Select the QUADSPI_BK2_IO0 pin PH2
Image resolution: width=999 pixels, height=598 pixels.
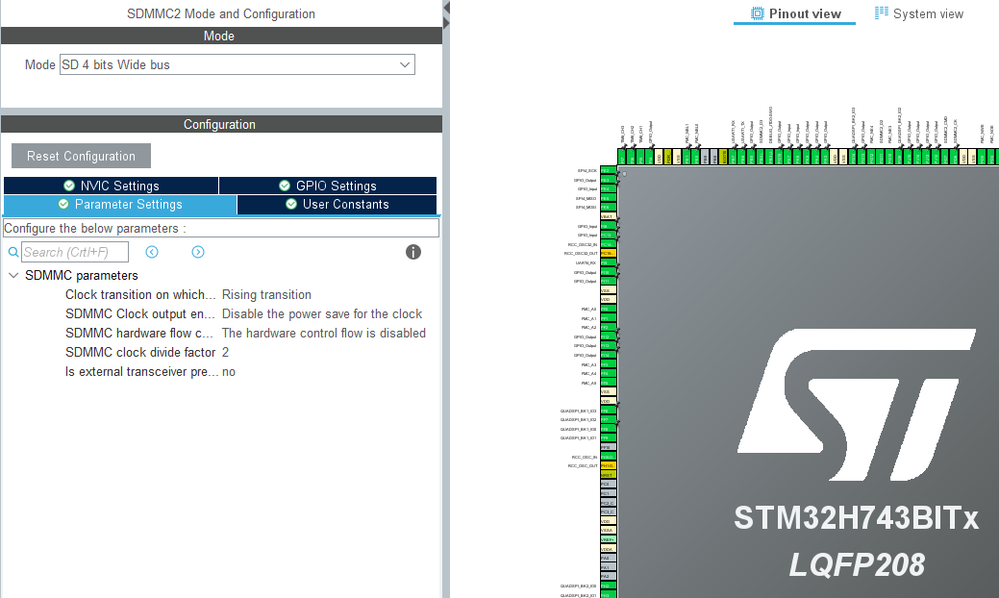[608, 586]
